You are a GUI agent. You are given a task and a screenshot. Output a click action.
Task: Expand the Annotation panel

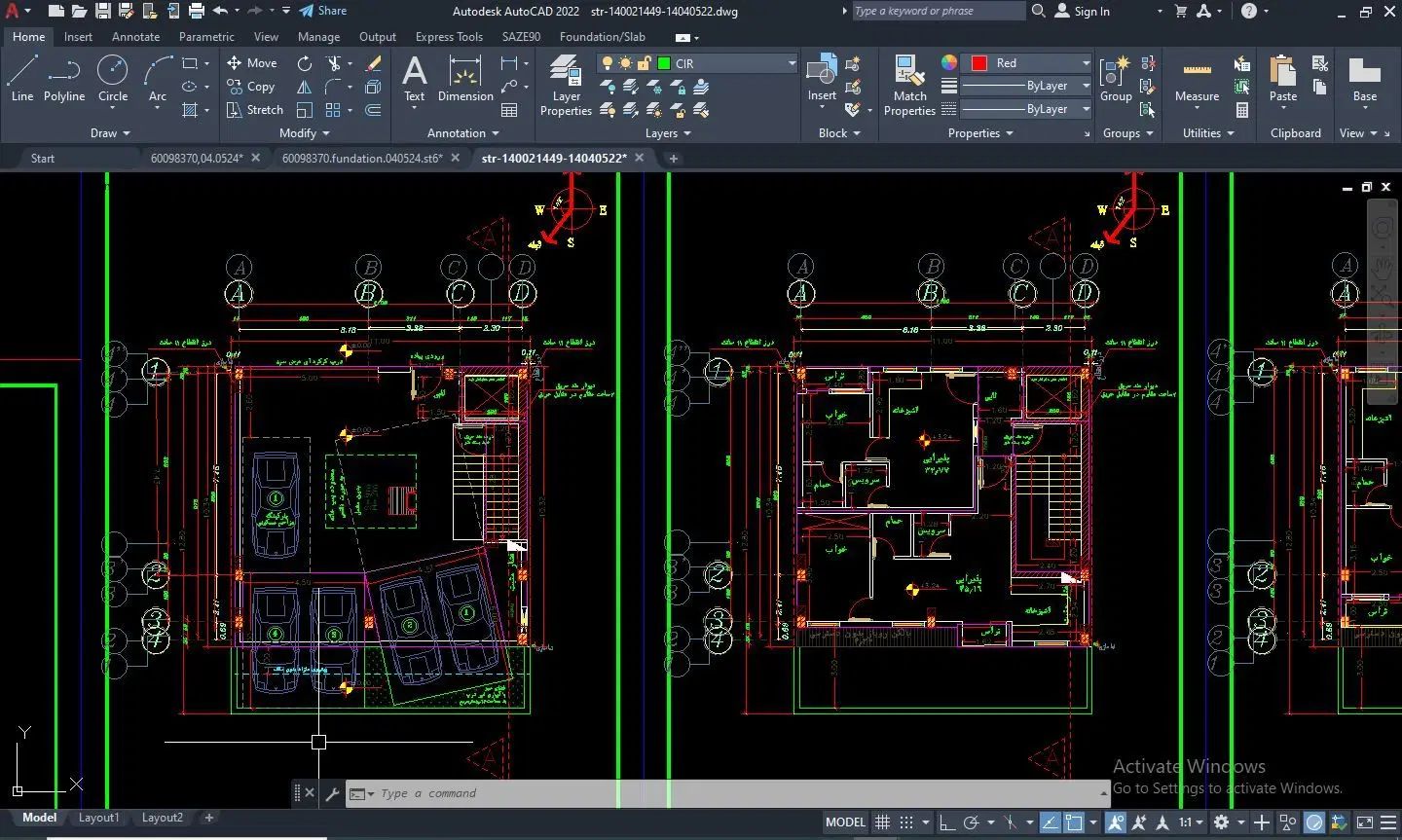tap(462, 133)
